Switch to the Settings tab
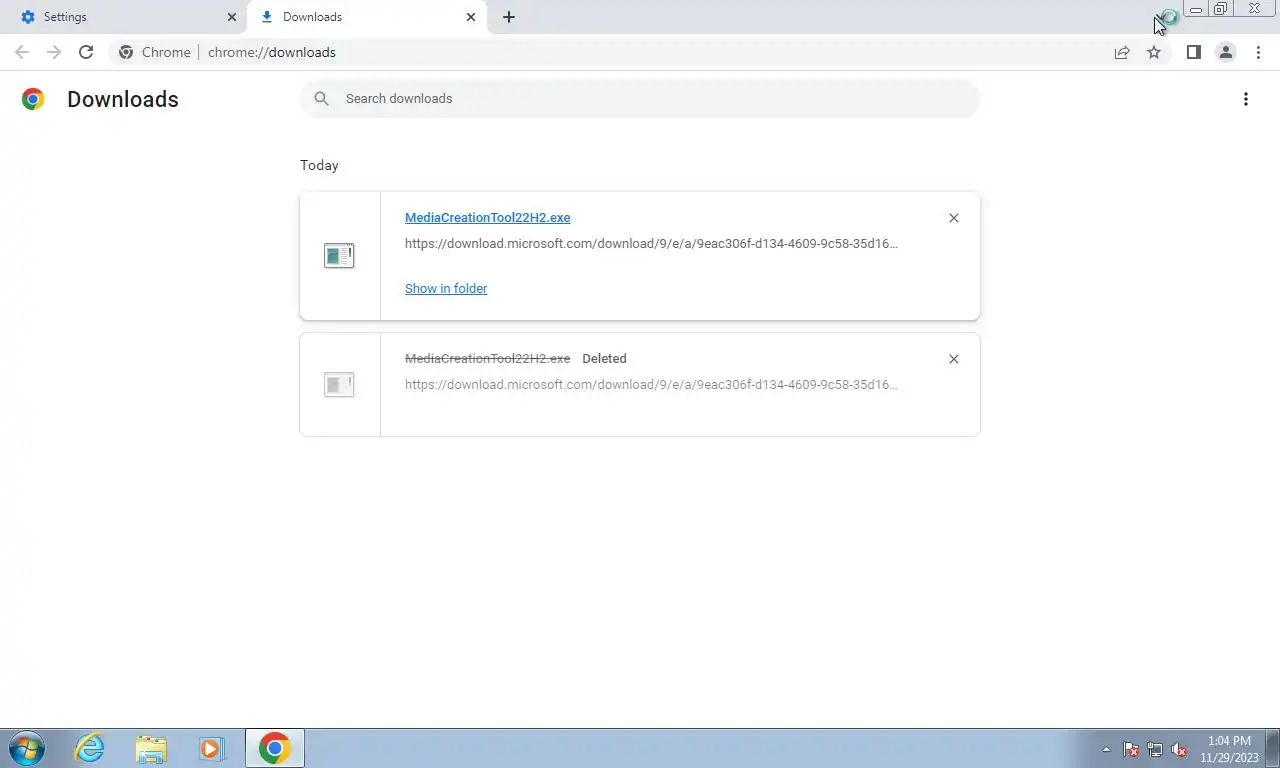Viewport: 1280px width, 768px height. pos(124,17)
